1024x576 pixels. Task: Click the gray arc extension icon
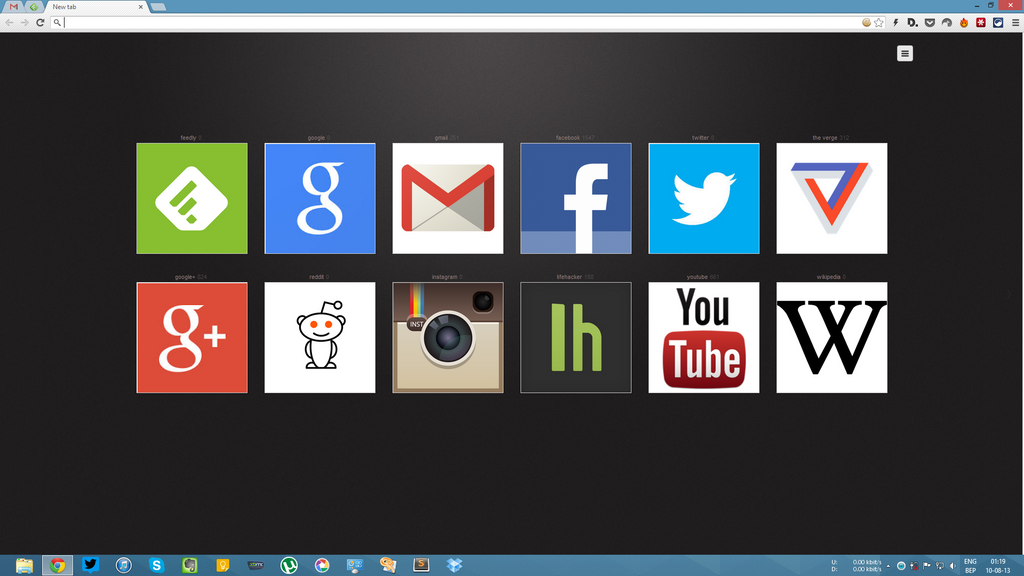tap(947, 23)
